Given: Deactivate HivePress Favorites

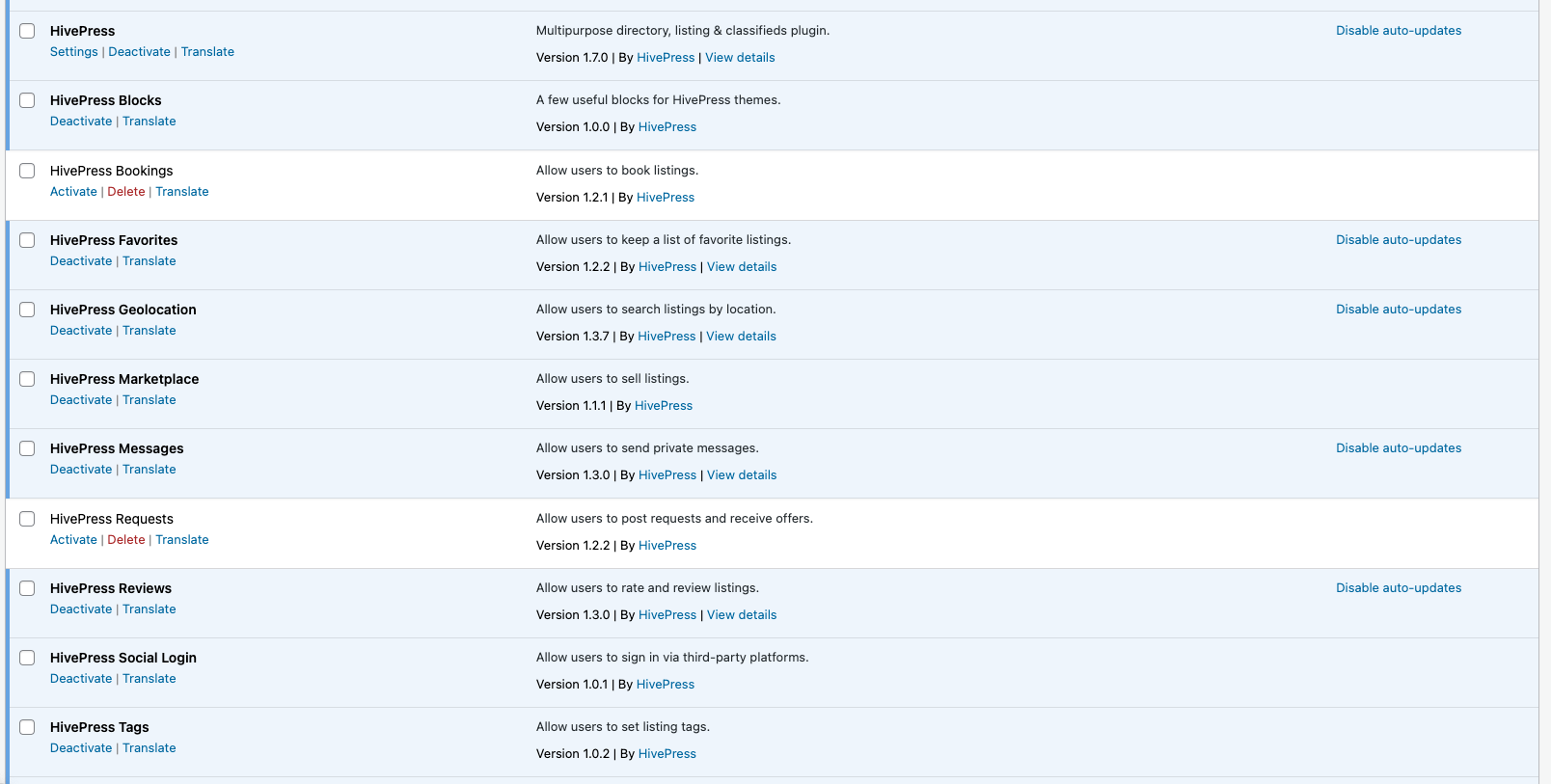Looking at the screenshot, I should tap(81, 261).
